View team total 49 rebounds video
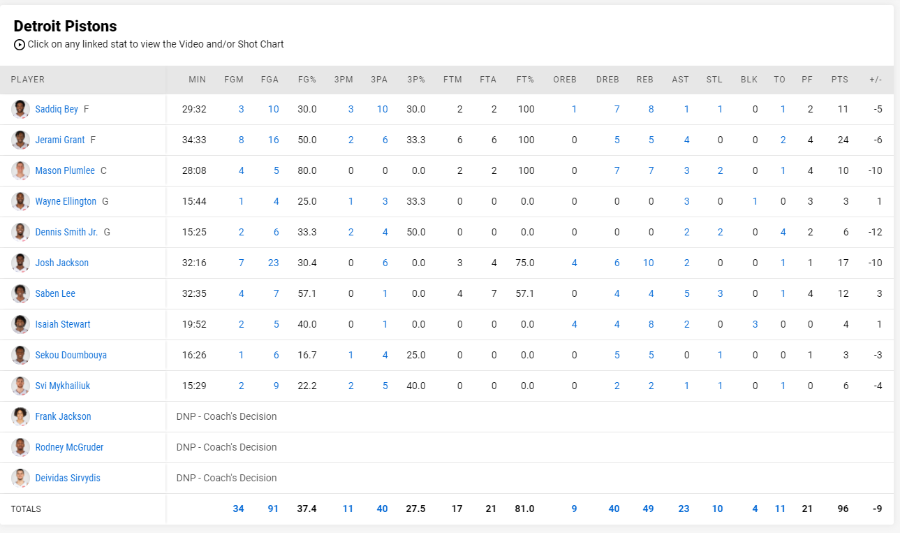 [x=648, y=509]
